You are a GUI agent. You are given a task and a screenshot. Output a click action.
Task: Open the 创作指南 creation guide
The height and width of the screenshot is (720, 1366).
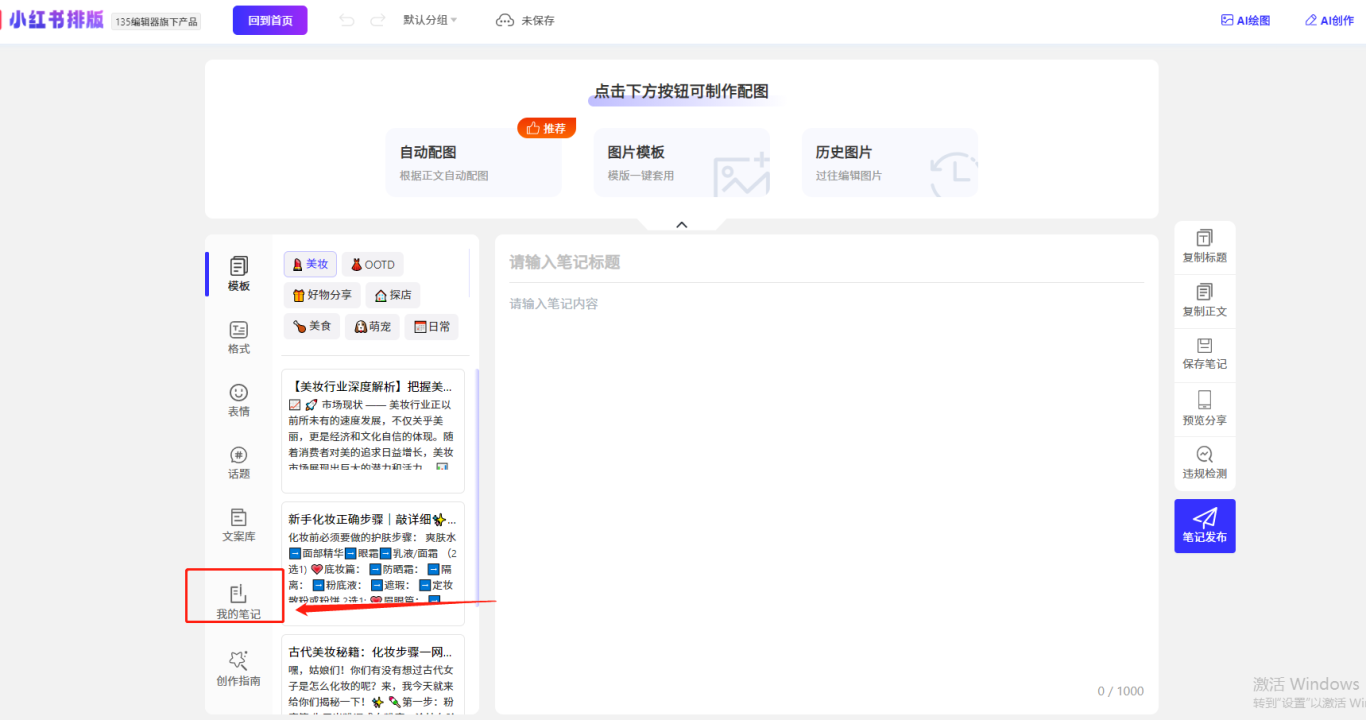[238, 669]
